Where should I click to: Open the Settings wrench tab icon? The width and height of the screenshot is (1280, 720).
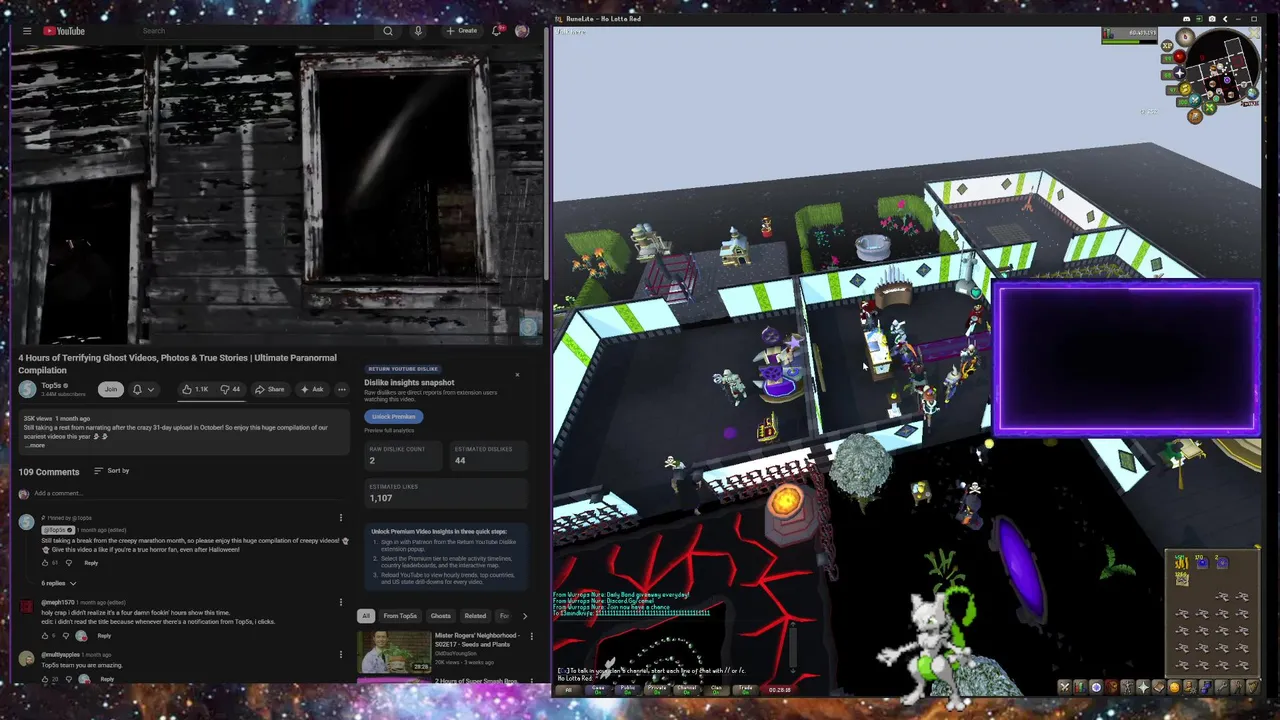click(1222, 687)
